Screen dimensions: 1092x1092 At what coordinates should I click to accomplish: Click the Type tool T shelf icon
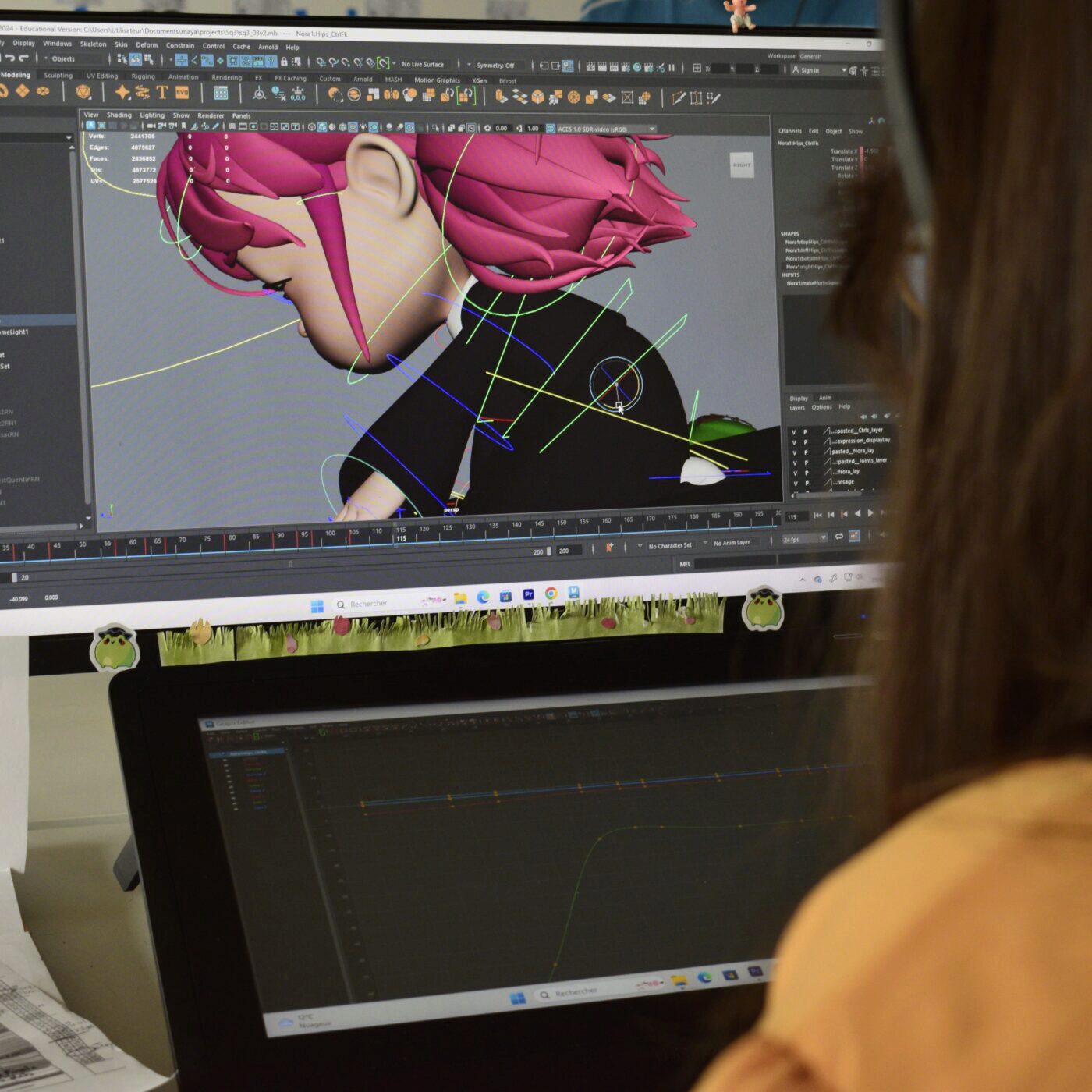(x=162, y=93)
